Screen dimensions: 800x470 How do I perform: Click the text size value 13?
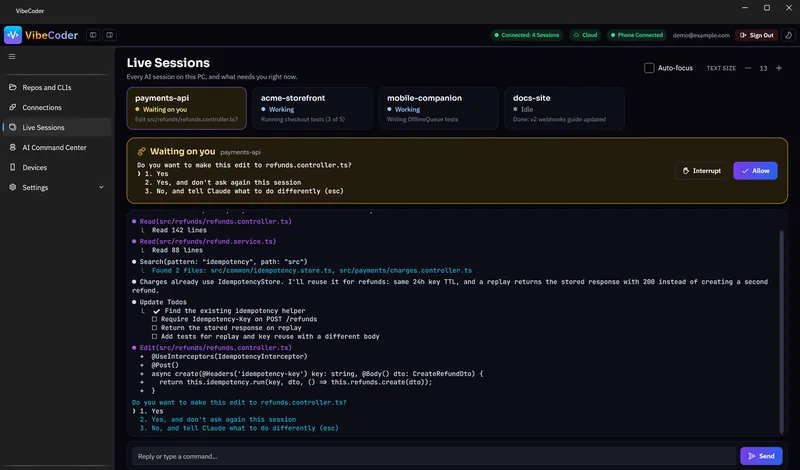(x=763, y=68)
